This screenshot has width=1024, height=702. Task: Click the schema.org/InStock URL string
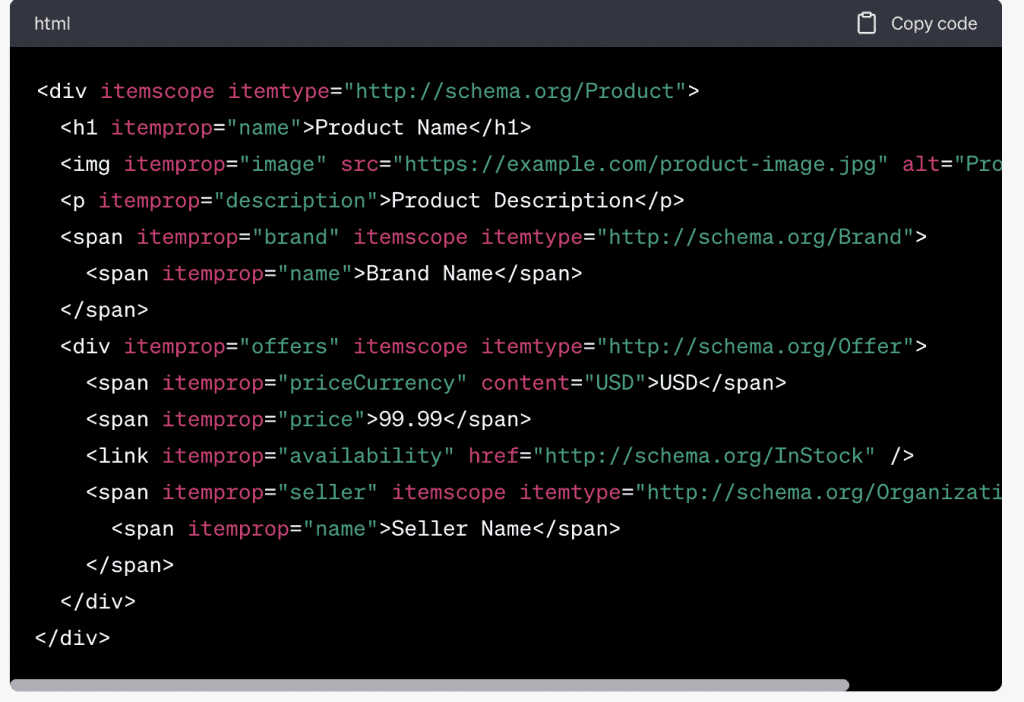[704, 456]
